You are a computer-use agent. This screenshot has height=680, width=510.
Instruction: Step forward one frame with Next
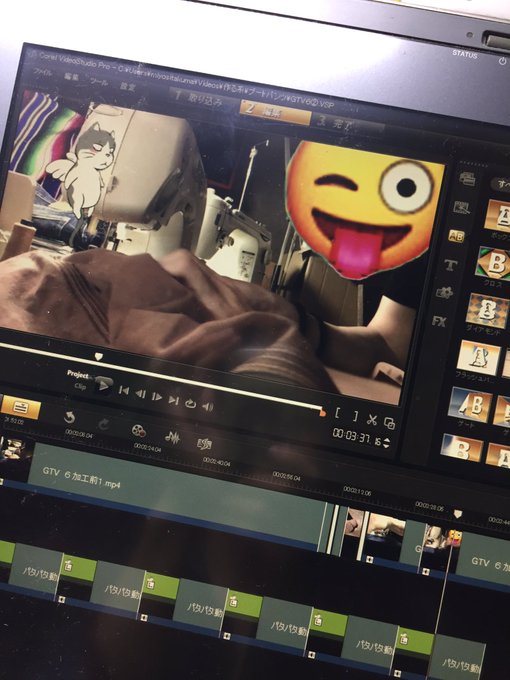(157, 397)
